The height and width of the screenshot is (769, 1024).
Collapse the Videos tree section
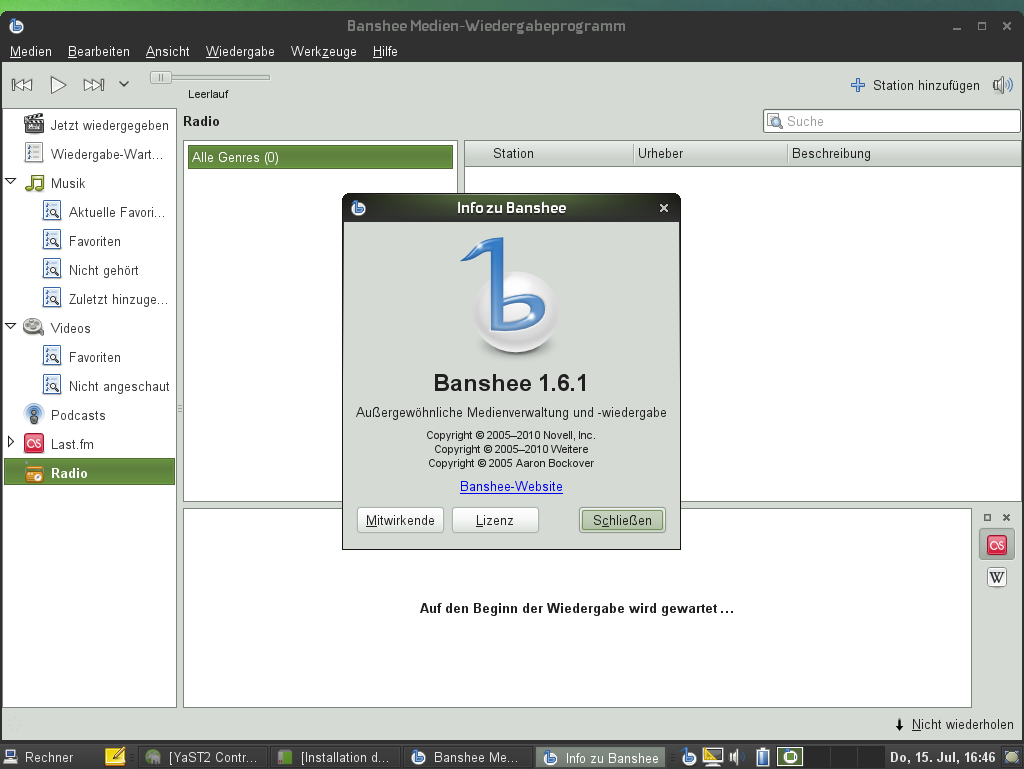[9, 327]
